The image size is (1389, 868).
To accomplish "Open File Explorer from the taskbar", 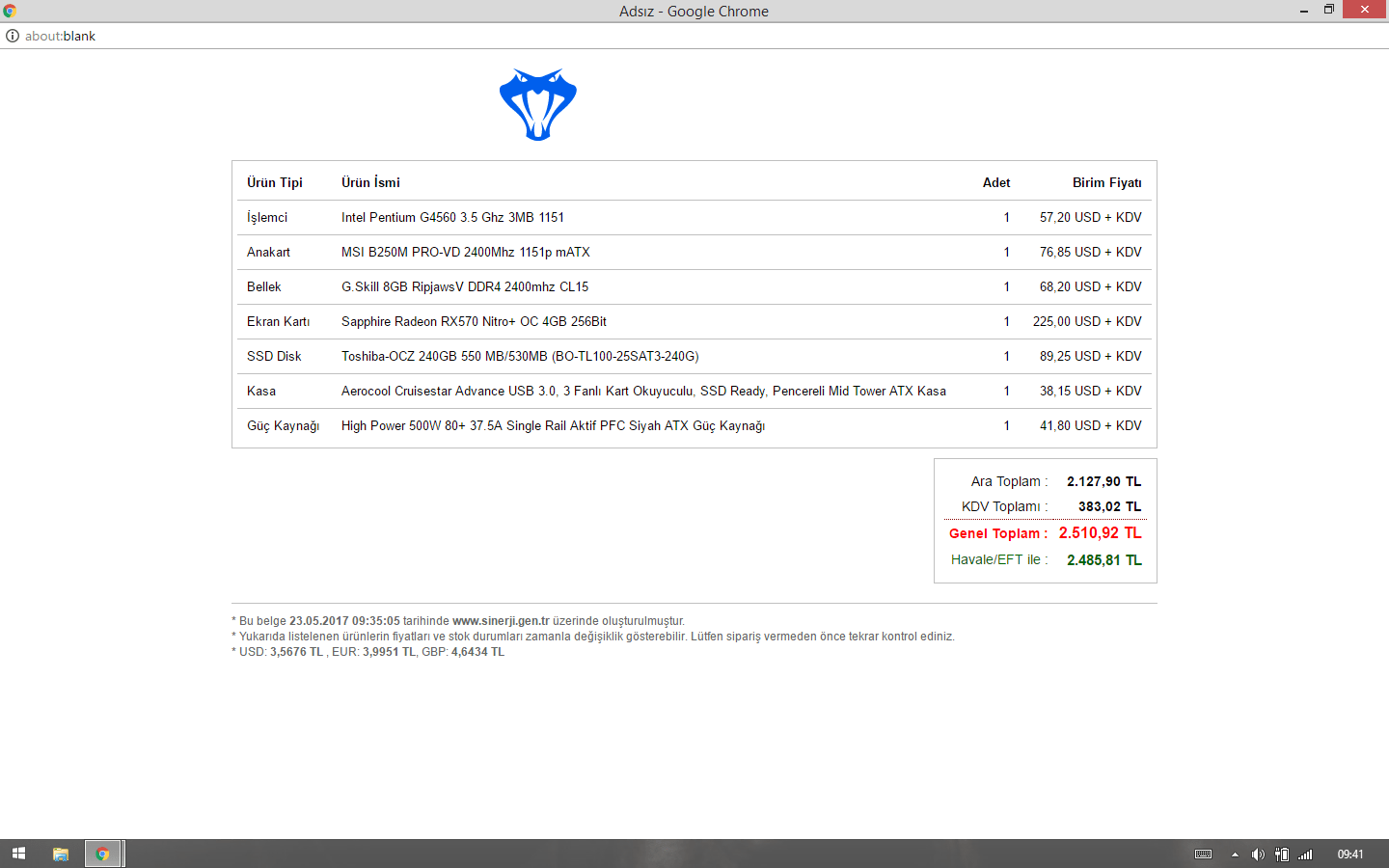I will click(x=61, y=854).
